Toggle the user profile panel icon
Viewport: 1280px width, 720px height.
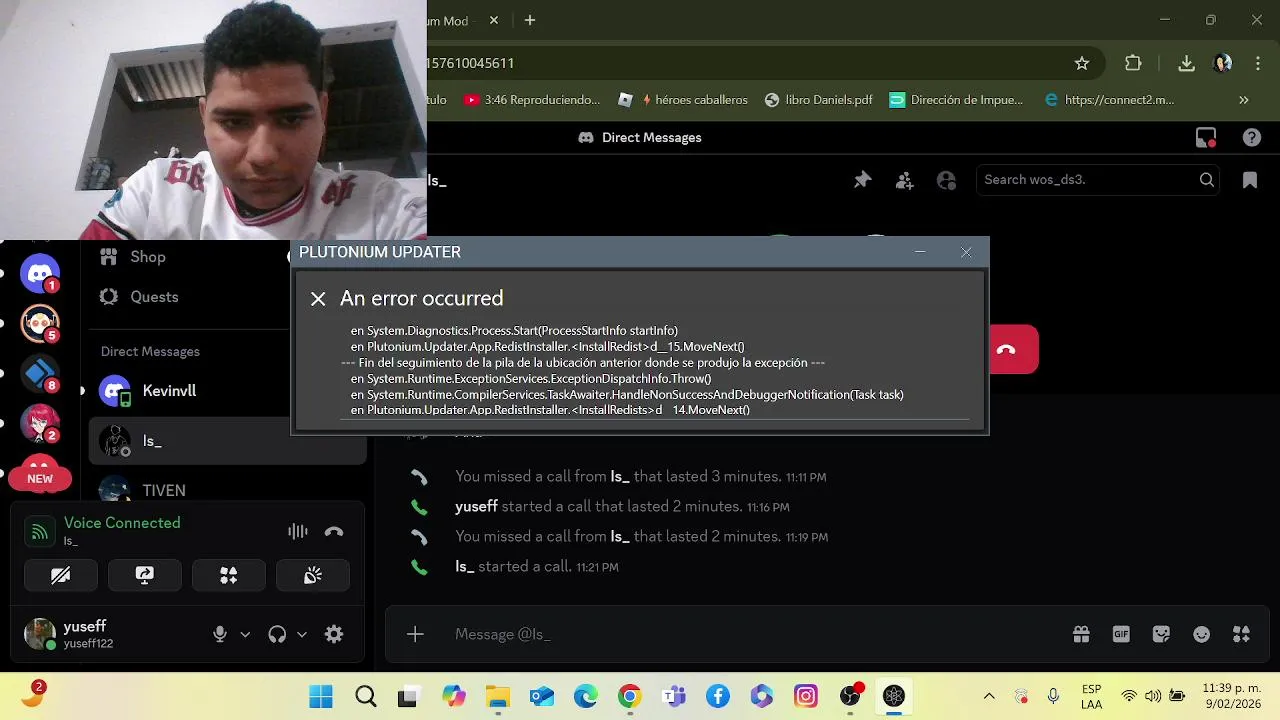[x=946, y=180]
